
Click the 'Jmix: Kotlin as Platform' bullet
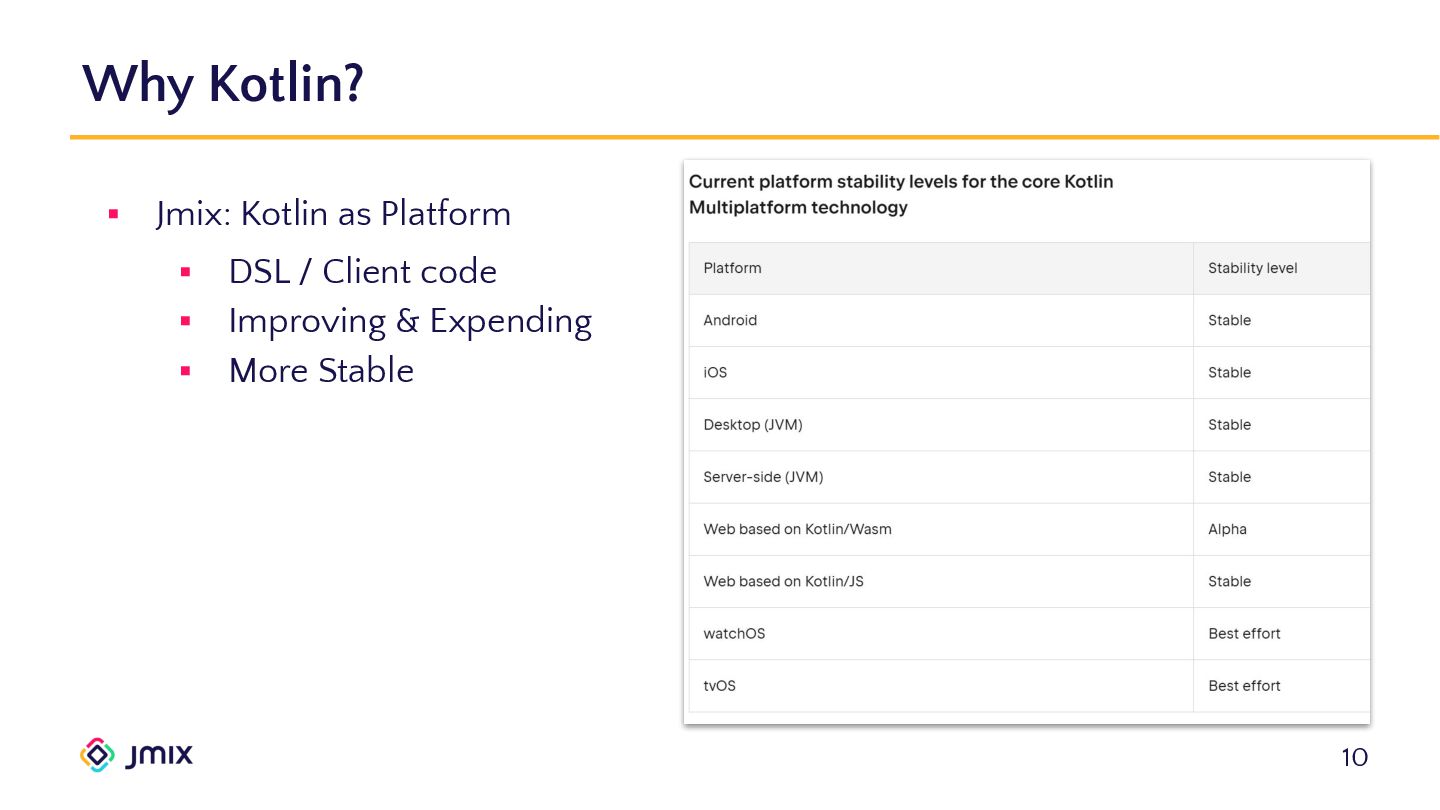click(333, 214)
